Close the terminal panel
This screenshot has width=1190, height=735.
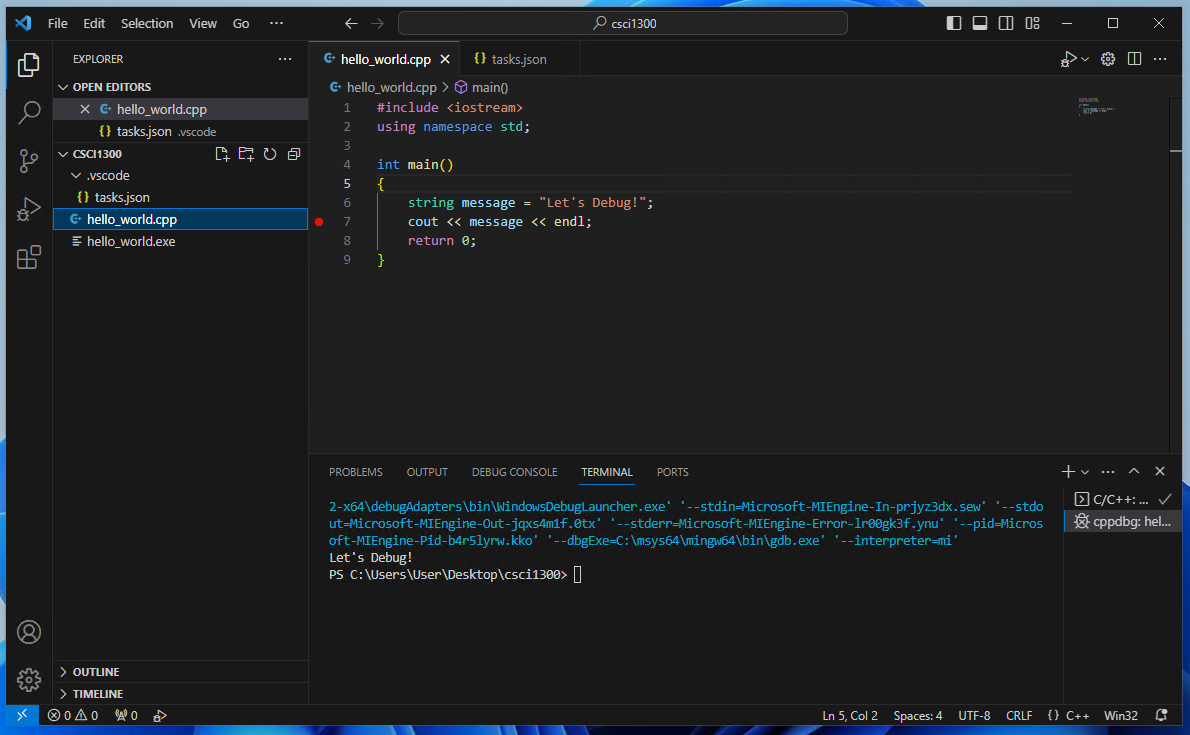tap(1160, 472)
